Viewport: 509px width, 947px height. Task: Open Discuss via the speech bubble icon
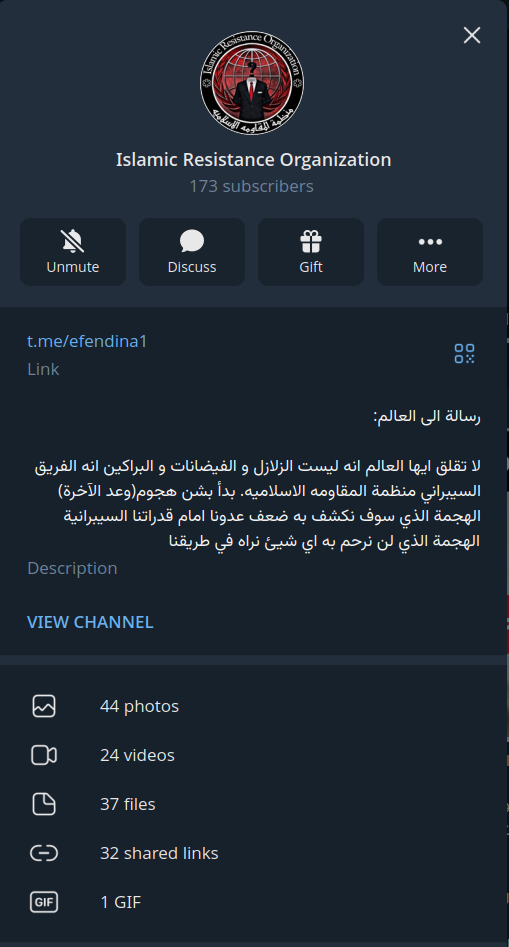tap(192, 242)
